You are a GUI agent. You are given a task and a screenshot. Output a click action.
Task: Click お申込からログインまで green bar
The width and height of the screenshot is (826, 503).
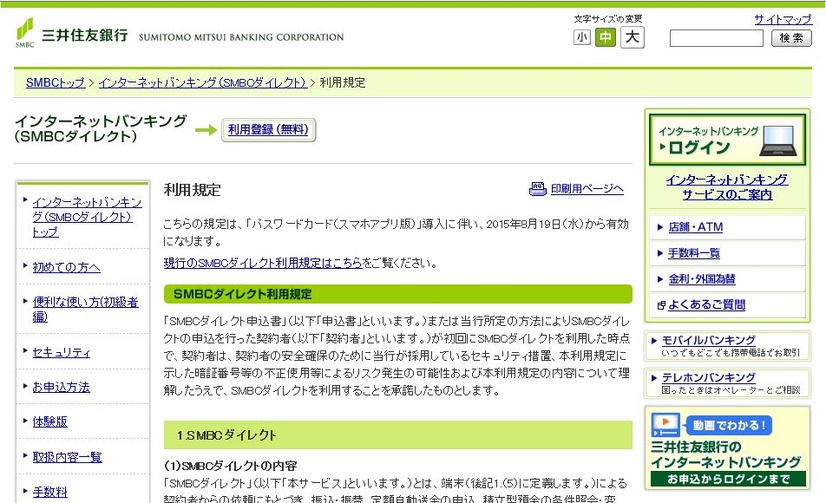[x=728, y=479]
